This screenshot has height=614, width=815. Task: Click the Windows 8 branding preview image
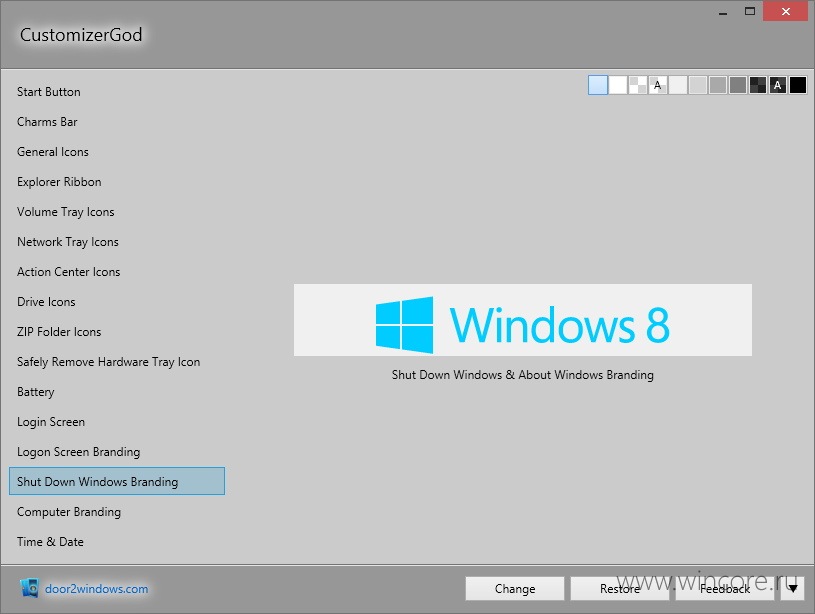pyautogui.click(x=522, y=320)
